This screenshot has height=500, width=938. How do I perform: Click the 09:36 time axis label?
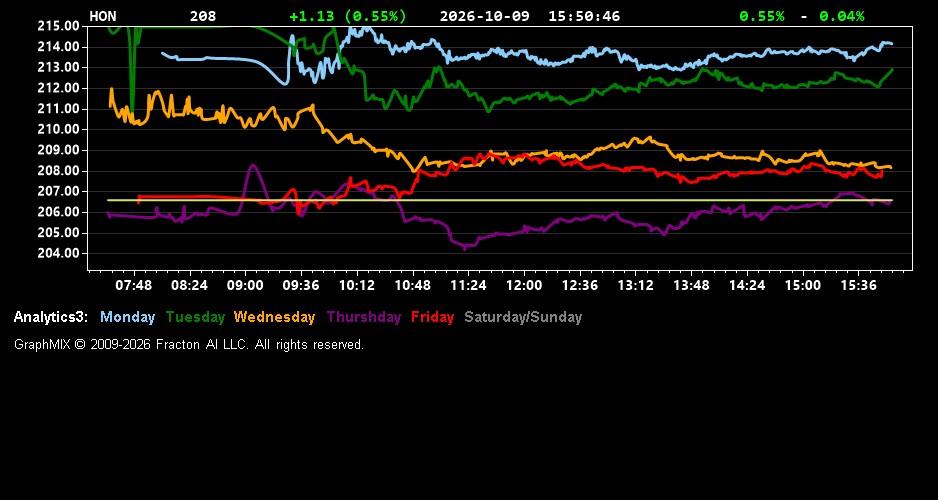coord(301,285)
